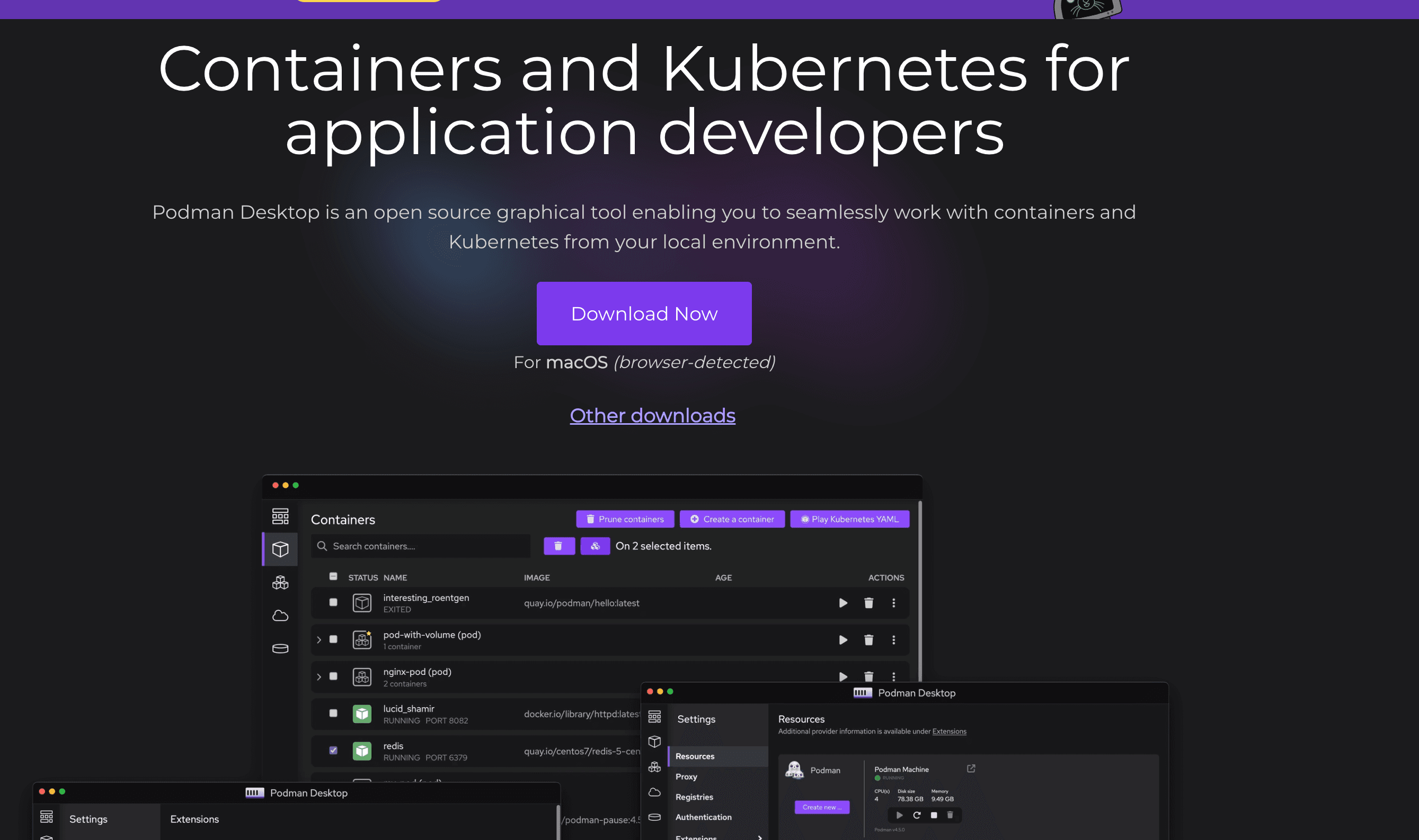
Task: Click quay.io/podman/hello:latest image text
Action: point(581,603)
